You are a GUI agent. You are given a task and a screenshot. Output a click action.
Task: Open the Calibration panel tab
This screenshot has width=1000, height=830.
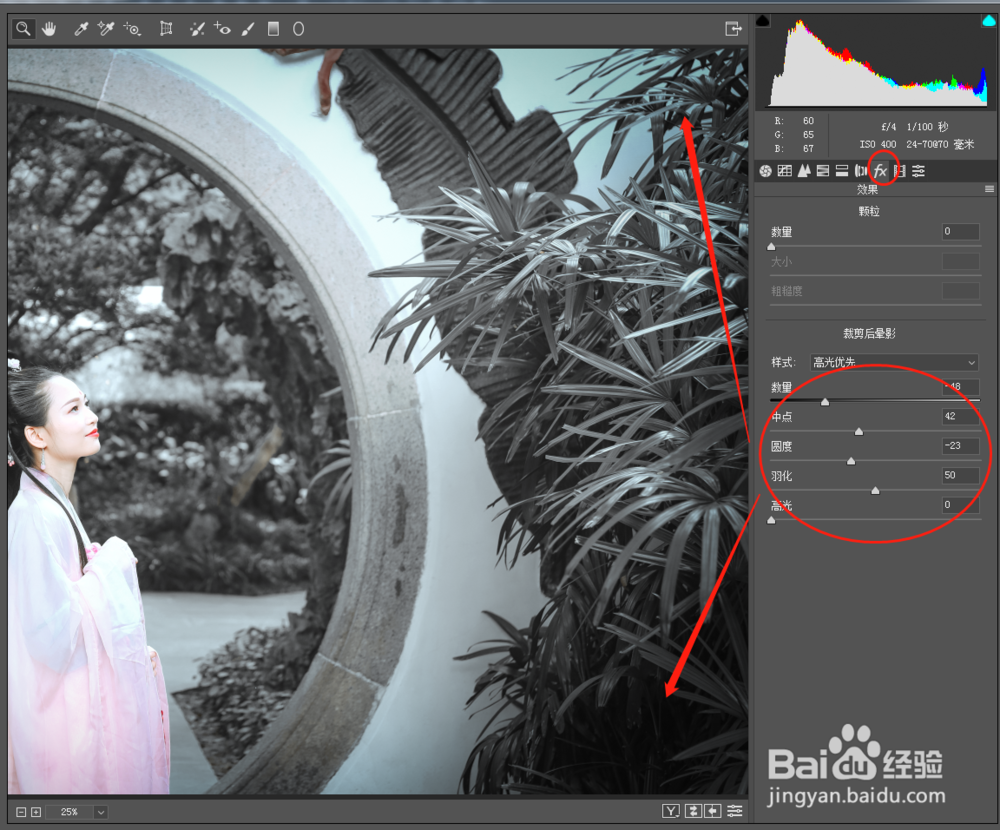coord(899,170)
